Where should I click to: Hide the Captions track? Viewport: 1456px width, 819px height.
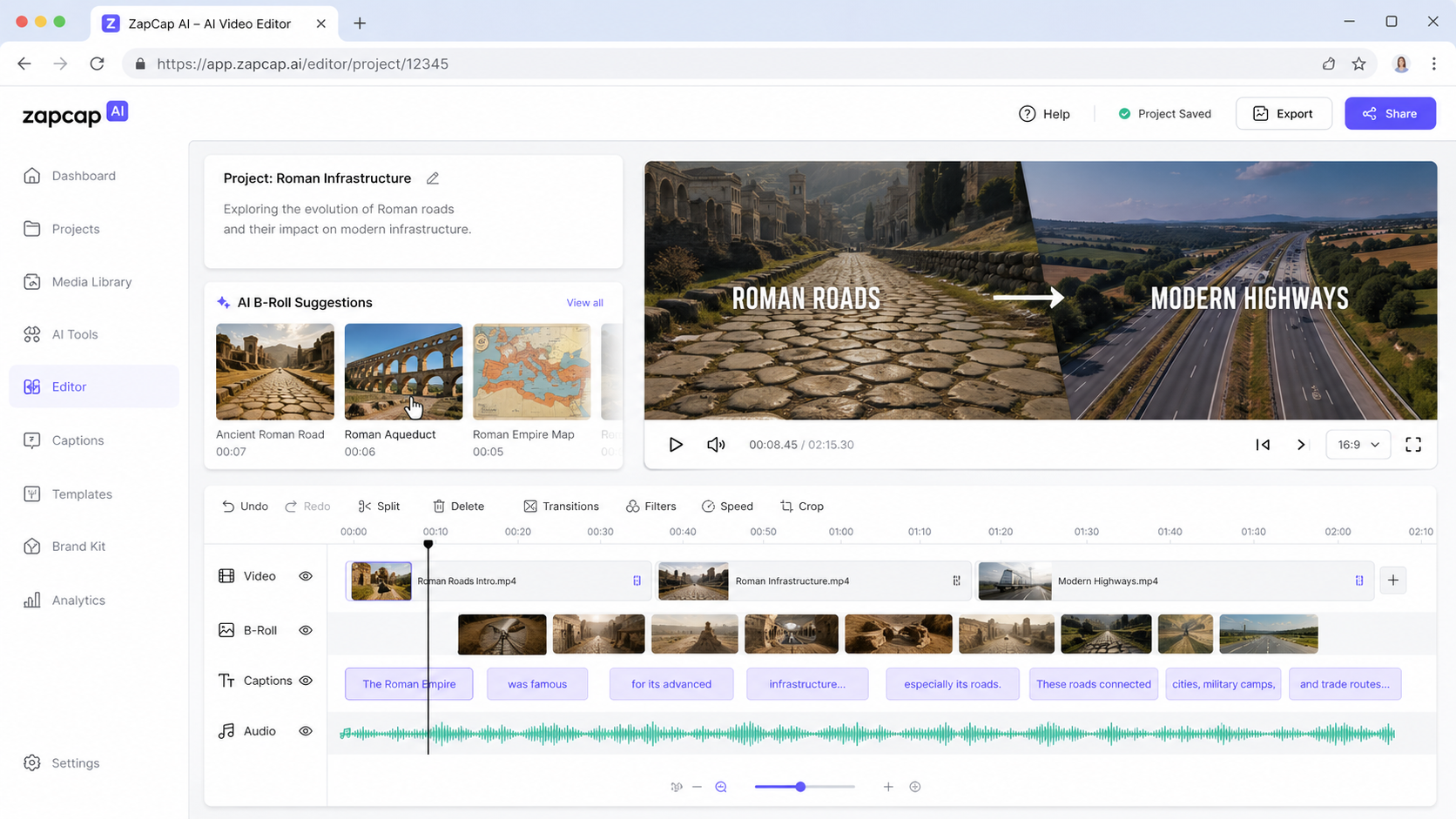(306, 681)
